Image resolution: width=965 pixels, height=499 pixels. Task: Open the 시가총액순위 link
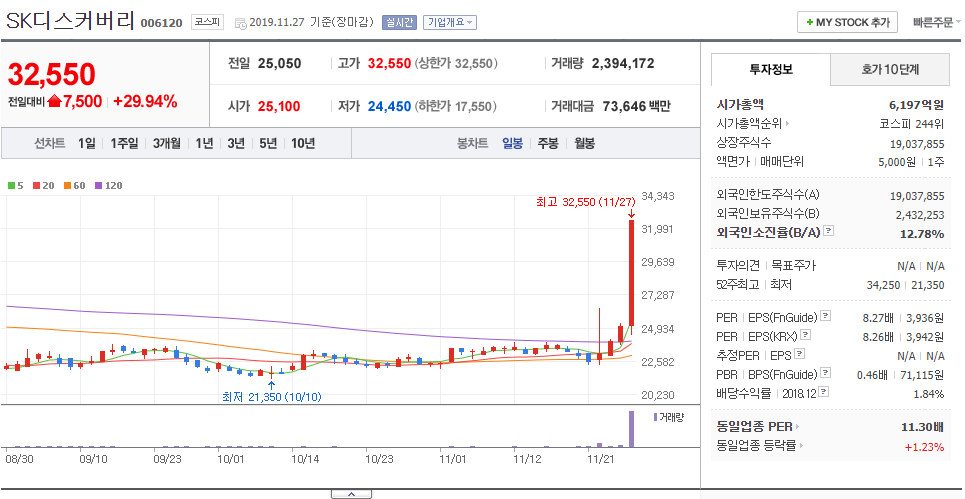[753, 124]
